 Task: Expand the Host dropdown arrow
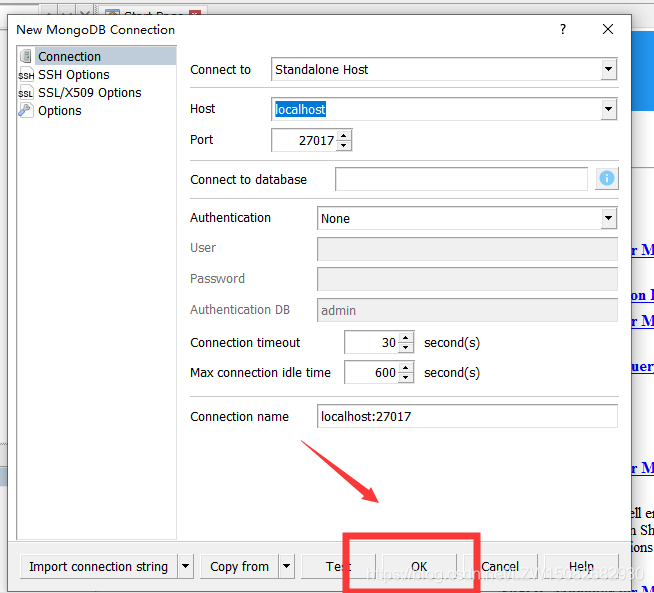click(609, 109)
